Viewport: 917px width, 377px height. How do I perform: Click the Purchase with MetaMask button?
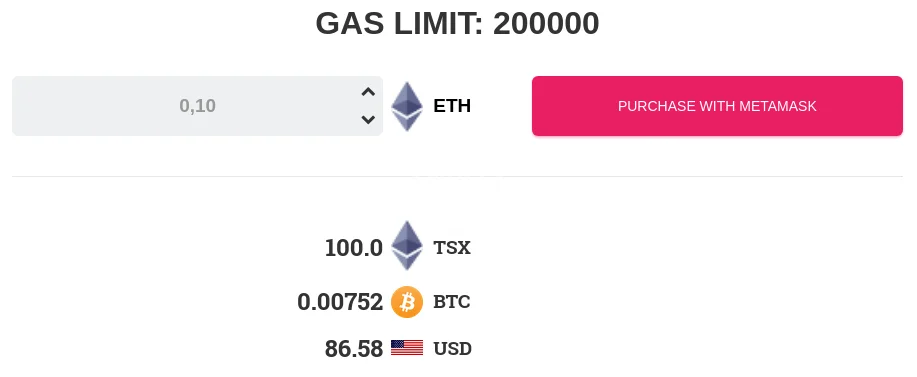[x=717, y=106]
